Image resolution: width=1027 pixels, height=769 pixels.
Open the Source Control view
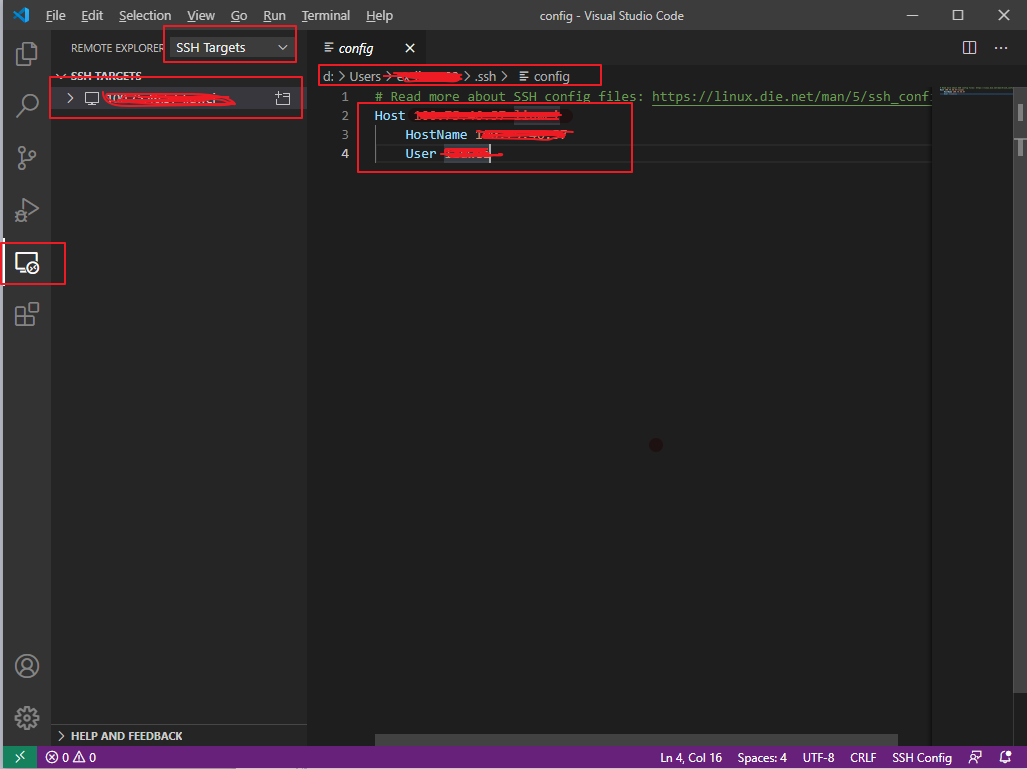click(27, 158)
